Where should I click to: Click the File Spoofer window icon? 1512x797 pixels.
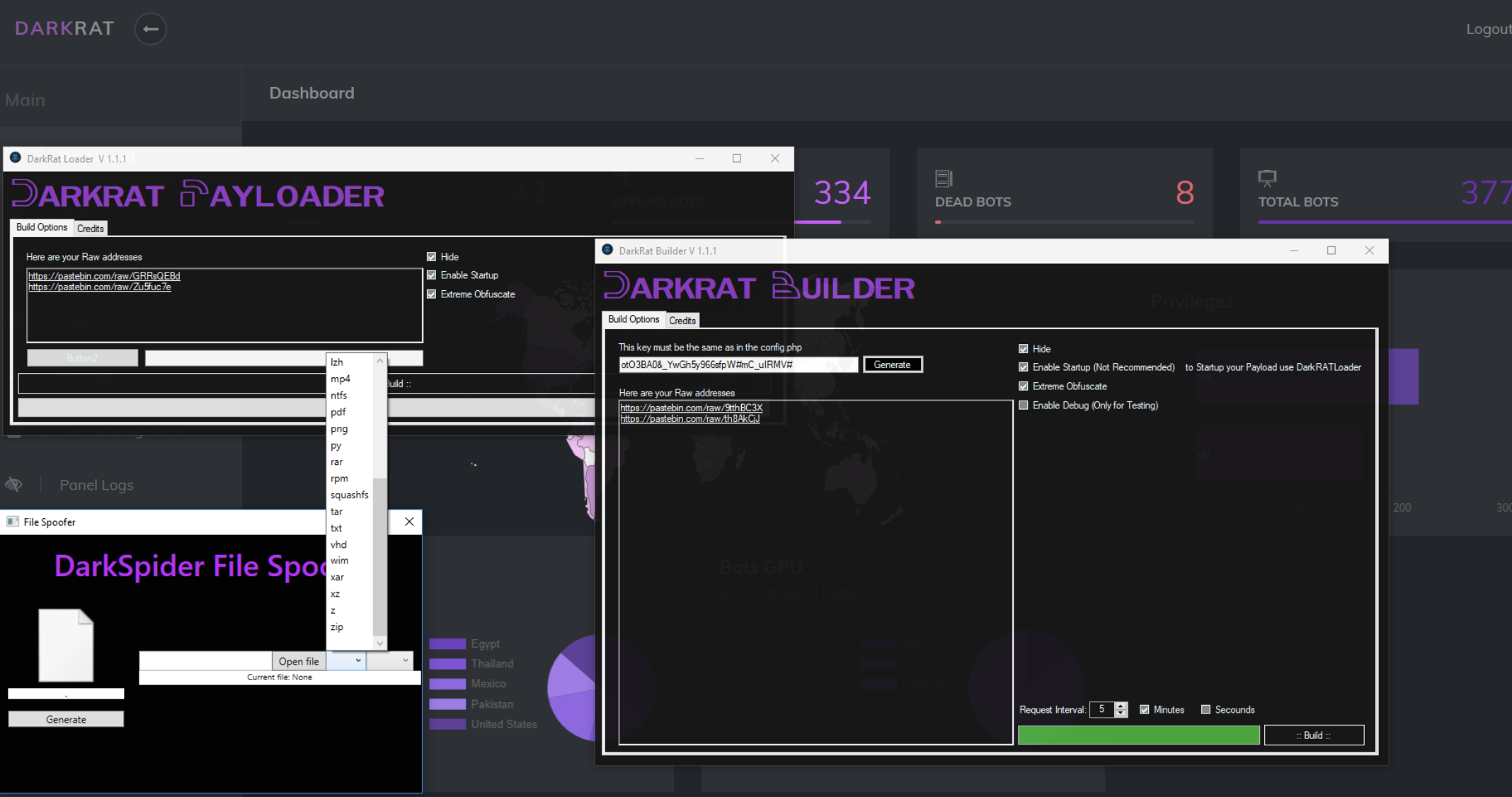pos(12,522)
